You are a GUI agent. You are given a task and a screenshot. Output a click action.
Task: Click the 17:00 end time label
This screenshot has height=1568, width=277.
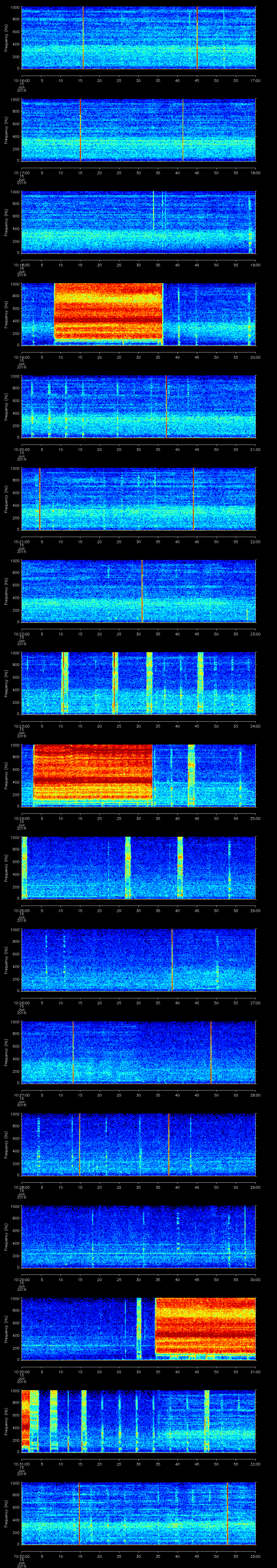[x=255, y=80]
